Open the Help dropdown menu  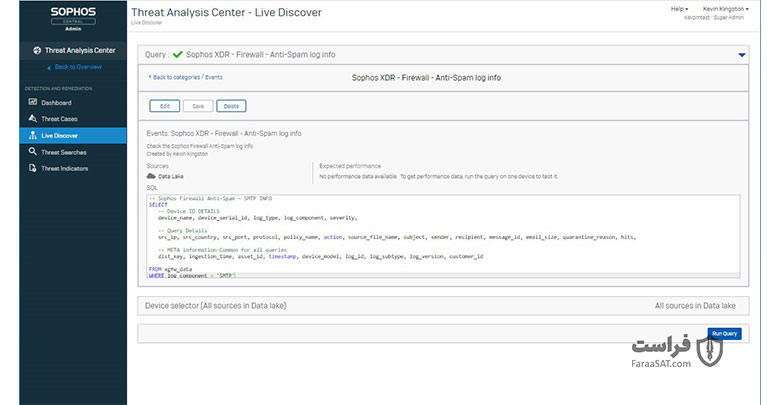click(x=679, y=9)
